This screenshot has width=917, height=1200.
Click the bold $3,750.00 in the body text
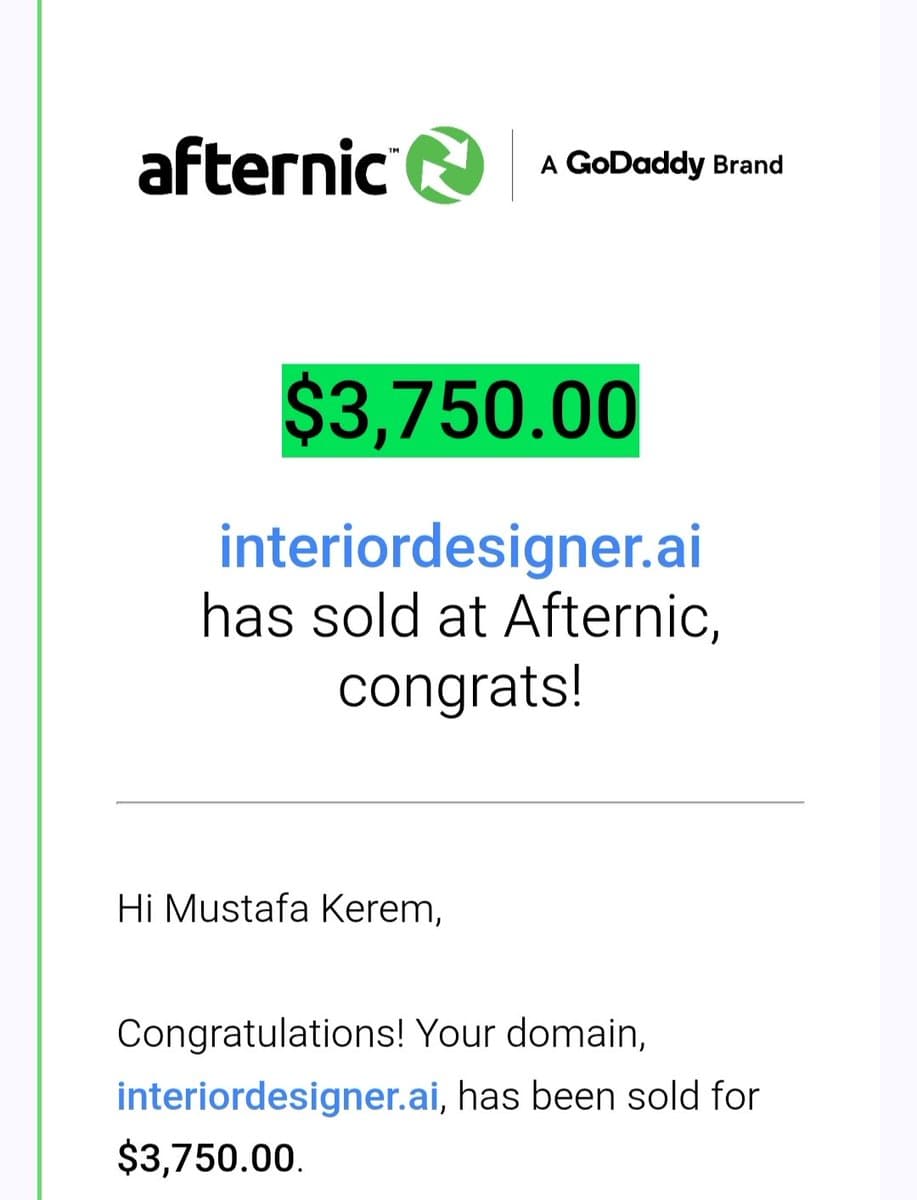point(206,1159)
